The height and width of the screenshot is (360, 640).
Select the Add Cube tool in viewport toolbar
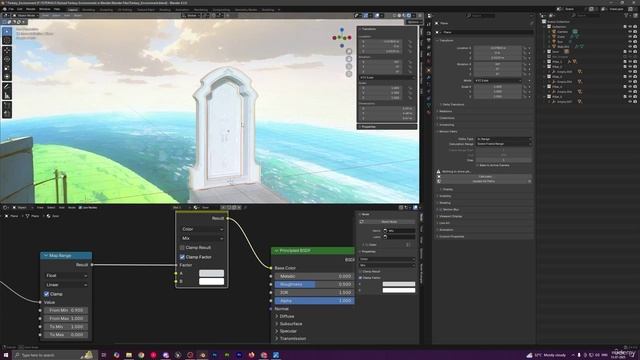coord(7,105)
